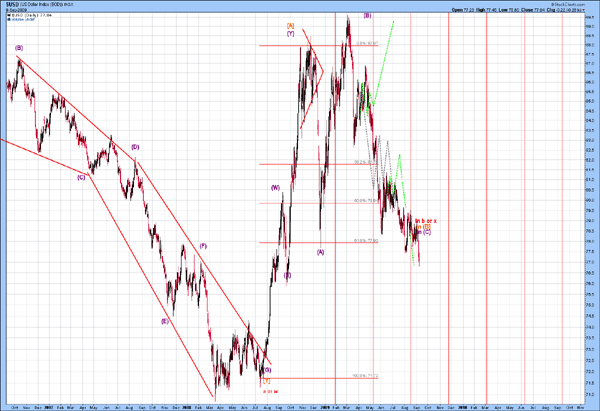Click the $USD ticker symbol title
600x411 pixels.
(12, 4)
